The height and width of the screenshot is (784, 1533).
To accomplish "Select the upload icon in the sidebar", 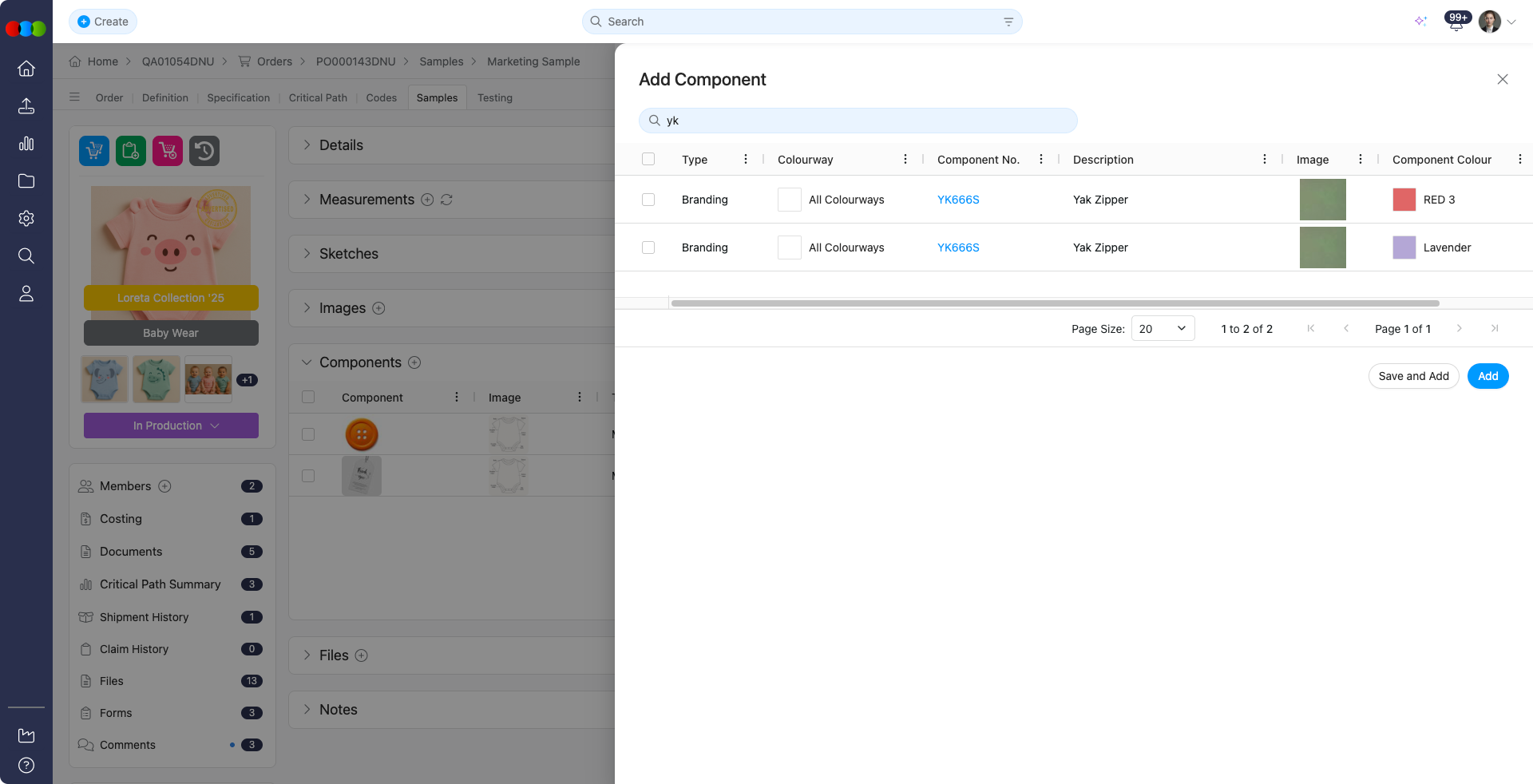I will pyautogui.click(x=26, y=106).
